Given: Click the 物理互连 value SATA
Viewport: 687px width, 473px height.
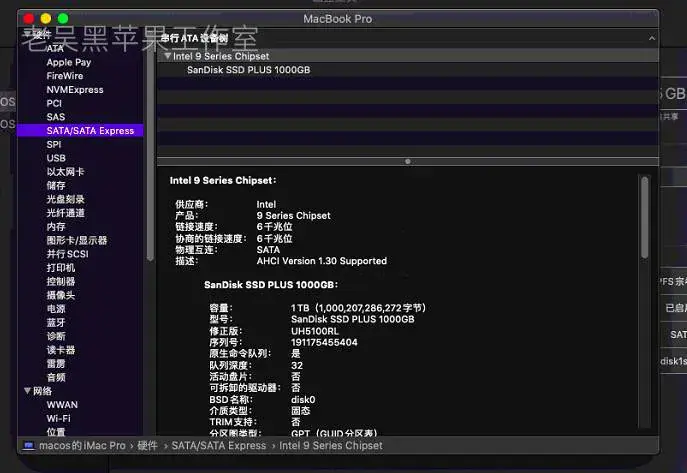Looking at the screenshot, I should pyautogui.click(x=268, y=250).
